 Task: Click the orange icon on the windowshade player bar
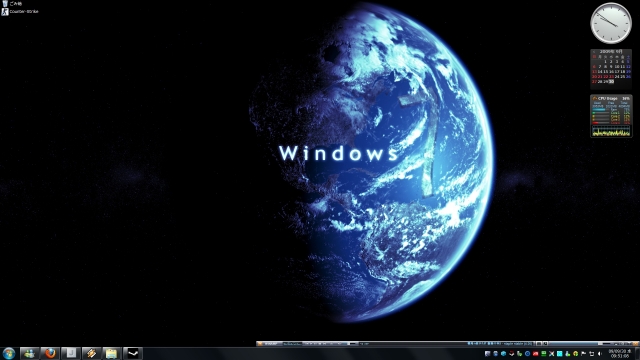pos(260,344)
